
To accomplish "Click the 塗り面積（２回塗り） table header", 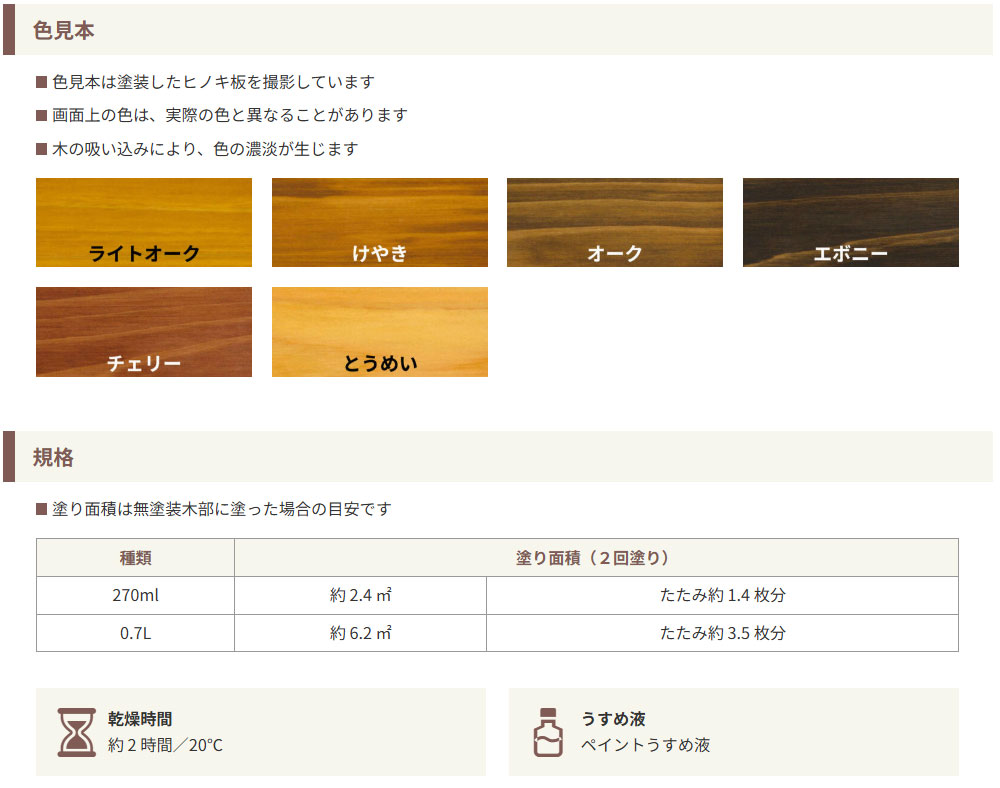I will pos(596,558).
